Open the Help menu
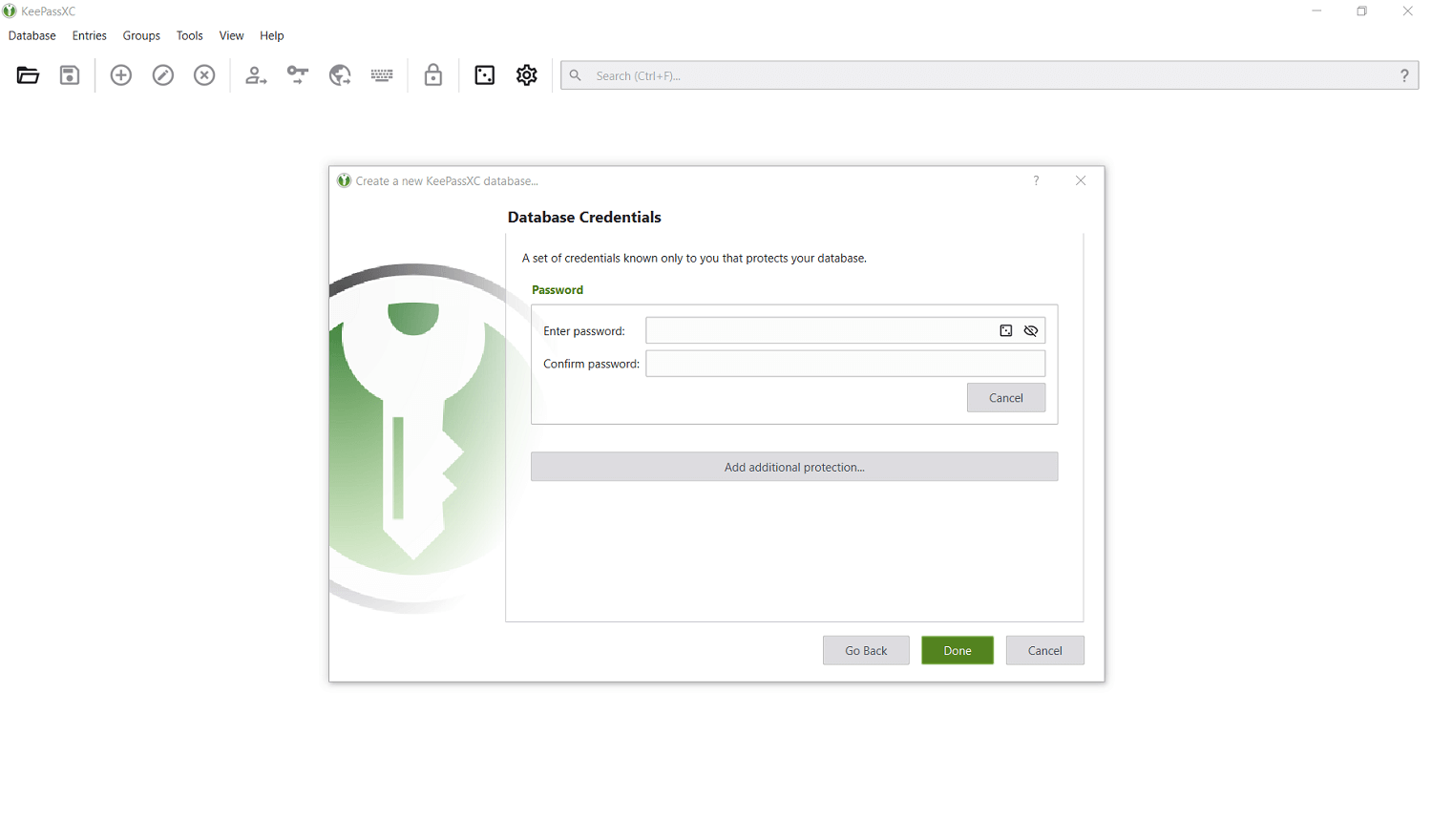Screen dimensions: 1432x840 click(x=272, y=35)
